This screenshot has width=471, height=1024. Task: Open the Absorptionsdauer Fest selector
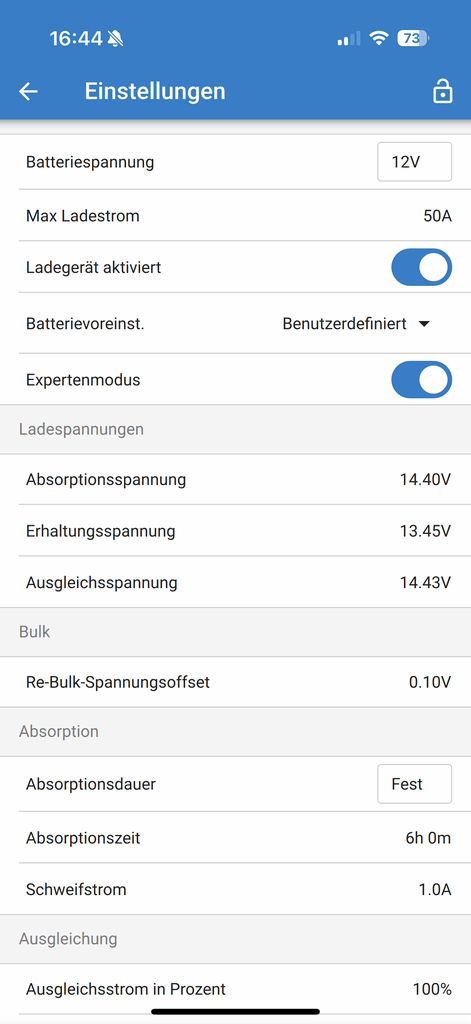(x=414, y=784)
